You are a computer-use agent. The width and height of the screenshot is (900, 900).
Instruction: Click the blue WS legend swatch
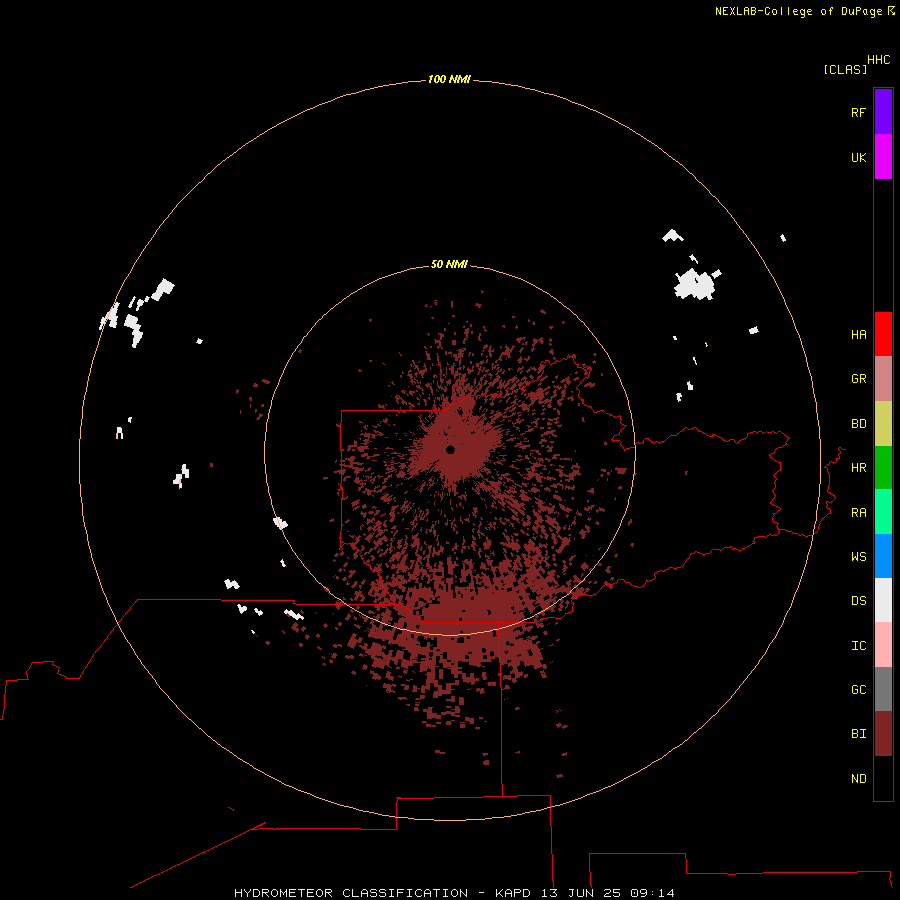pos(883,556)
